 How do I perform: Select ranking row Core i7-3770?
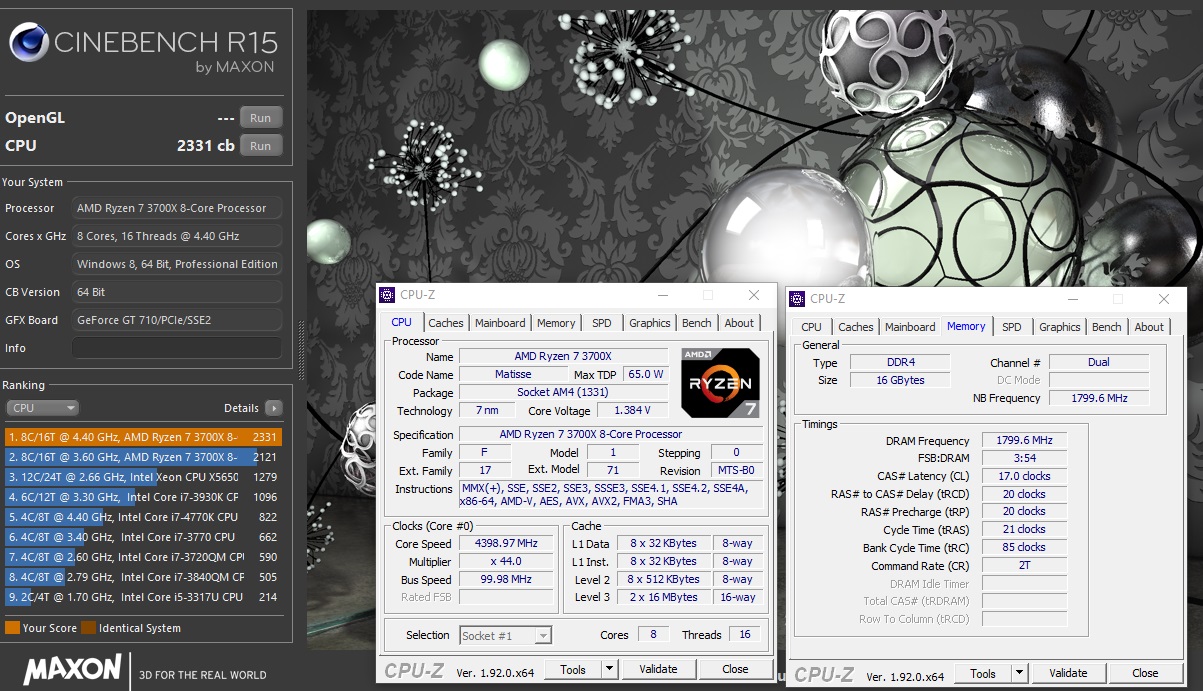[x=143, y=537]
